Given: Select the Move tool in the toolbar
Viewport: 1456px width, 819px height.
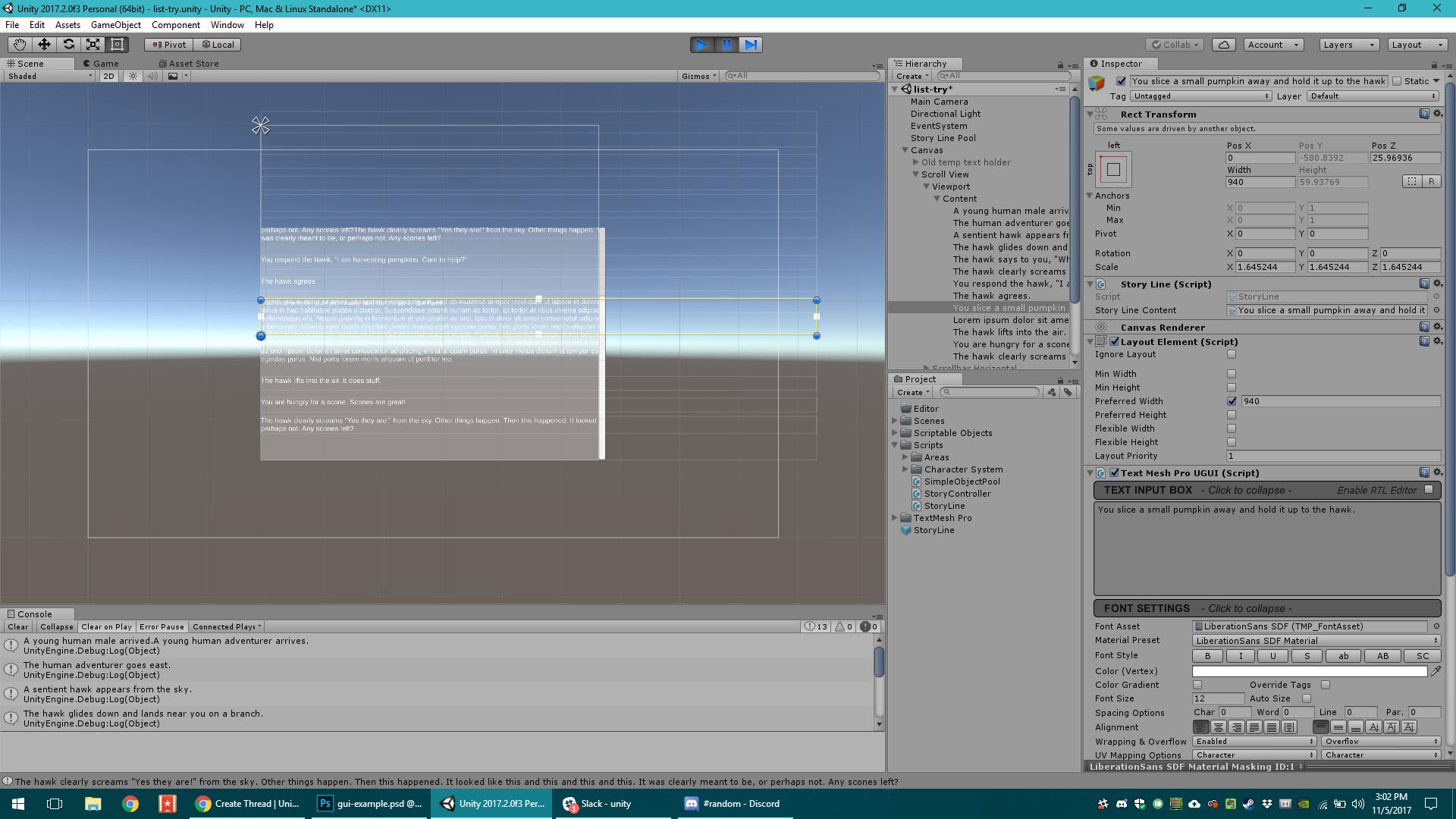Looking at the screenshot, I should tap(44, 44).
